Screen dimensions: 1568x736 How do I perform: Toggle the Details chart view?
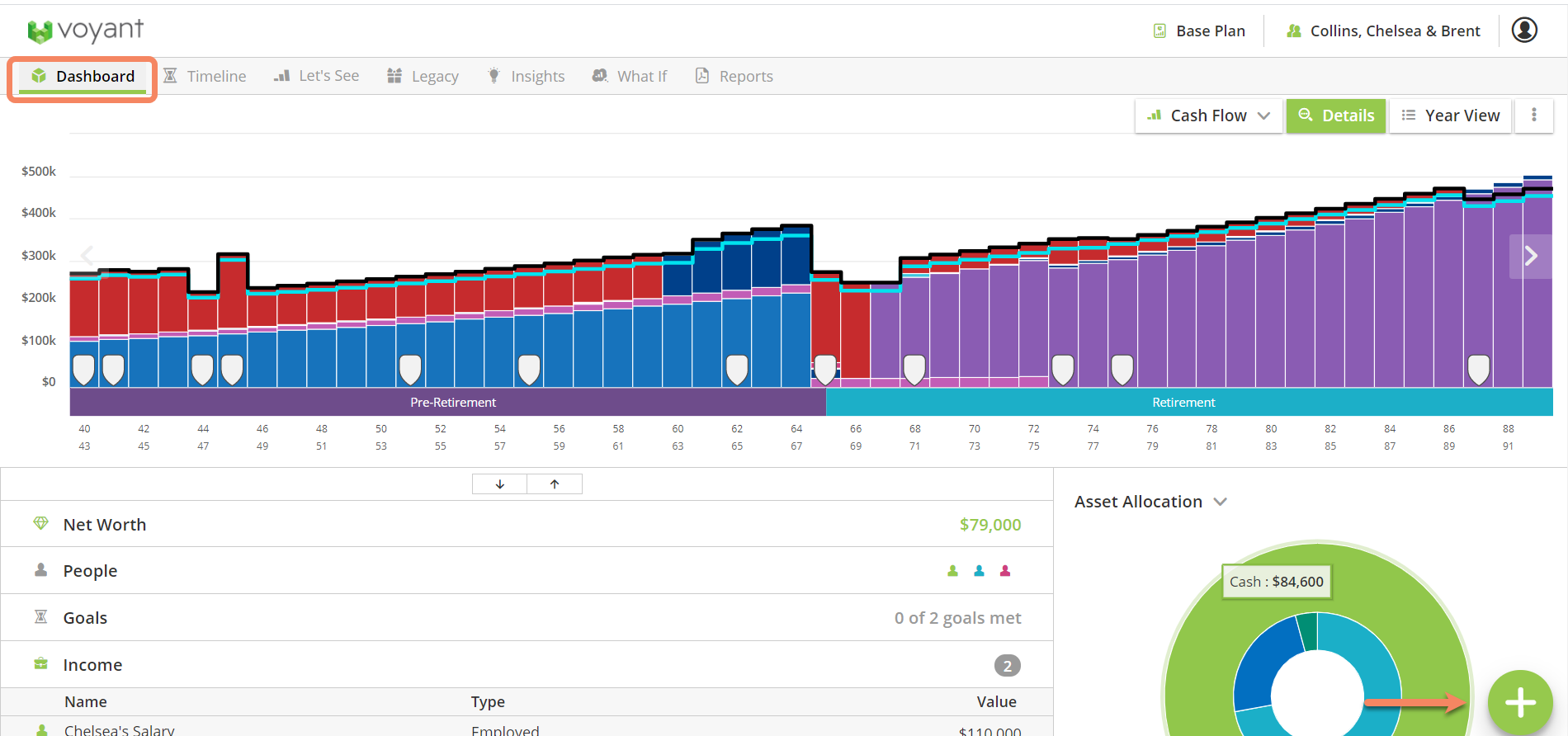[x=1335, y=116]
